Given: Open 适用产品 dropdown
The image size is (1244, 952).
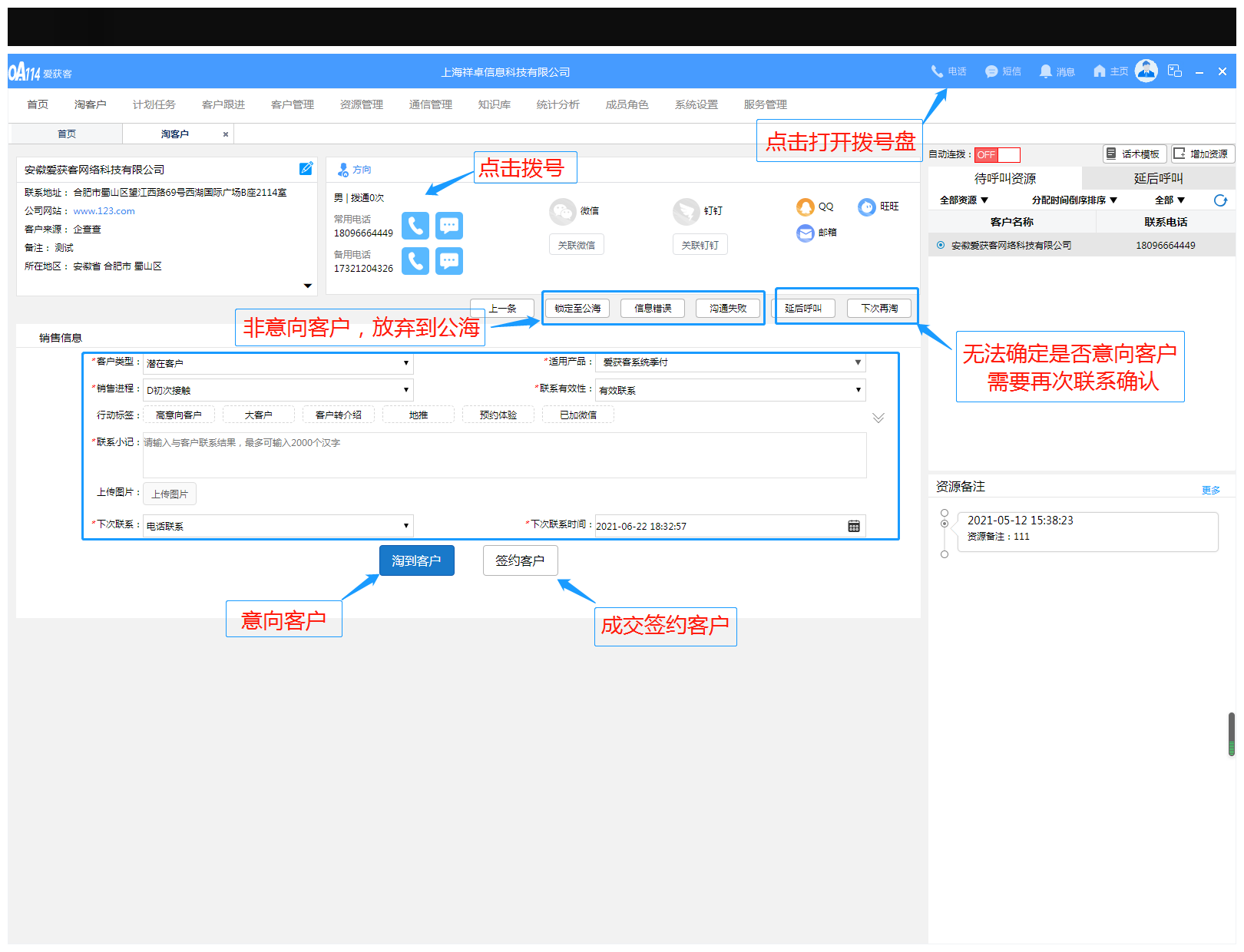Looking at the screenshot, I should (x=730, y=362).
